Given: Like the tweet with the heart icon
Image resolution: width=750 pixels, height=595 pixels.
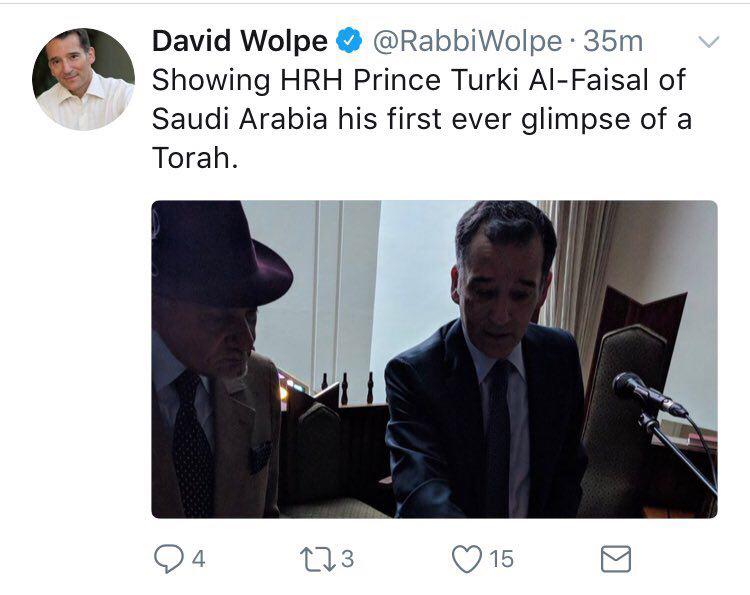Looking at the screenshot, I should click(467, 558).
